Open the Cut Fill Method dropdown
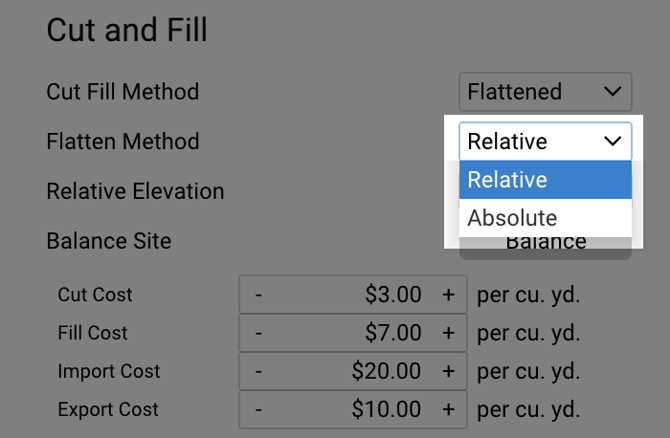 (545, 92)
